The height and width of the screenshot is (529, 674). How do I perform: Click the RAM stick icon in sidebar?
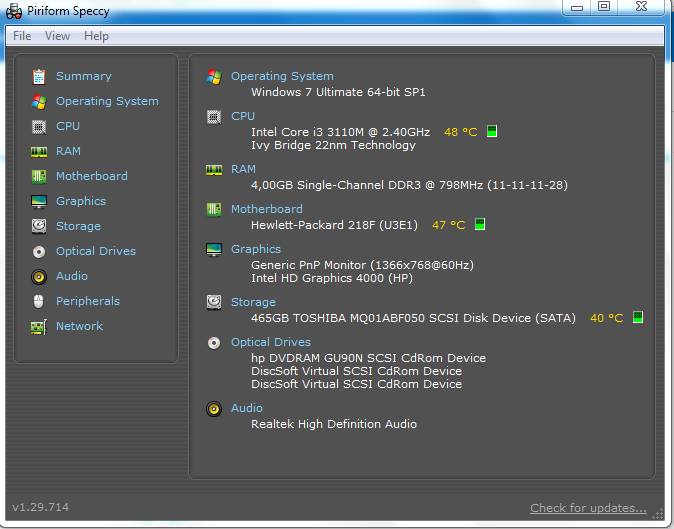[x=39, y=152]
